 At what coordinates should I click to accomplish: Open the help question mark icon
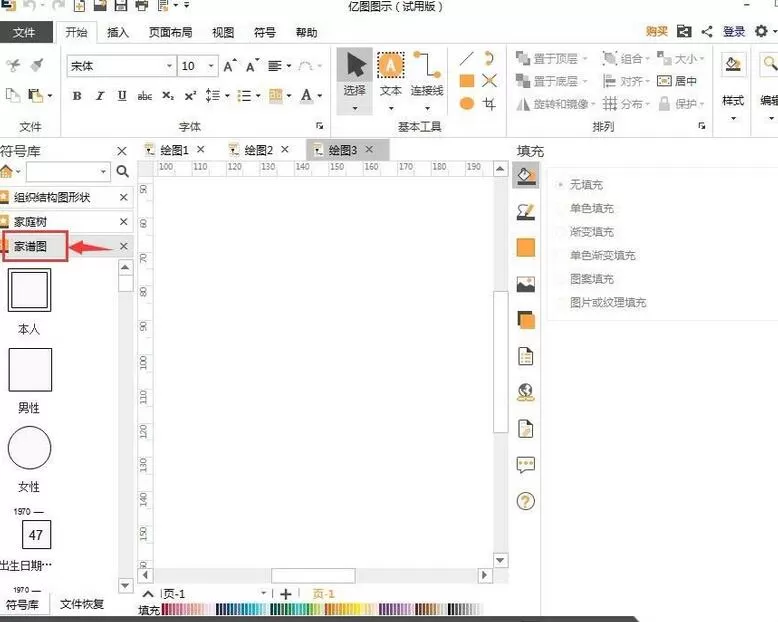tap(525, 501)
